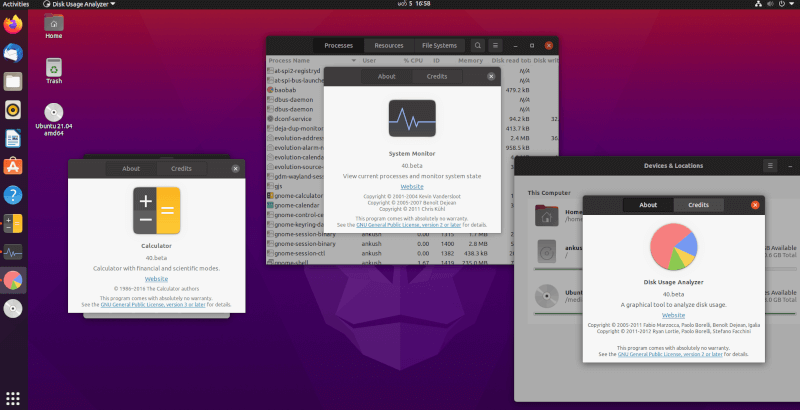This screenshot has height=410, width=800.
Task: Open Firefox from the dock
Action: tap(13, 24)
